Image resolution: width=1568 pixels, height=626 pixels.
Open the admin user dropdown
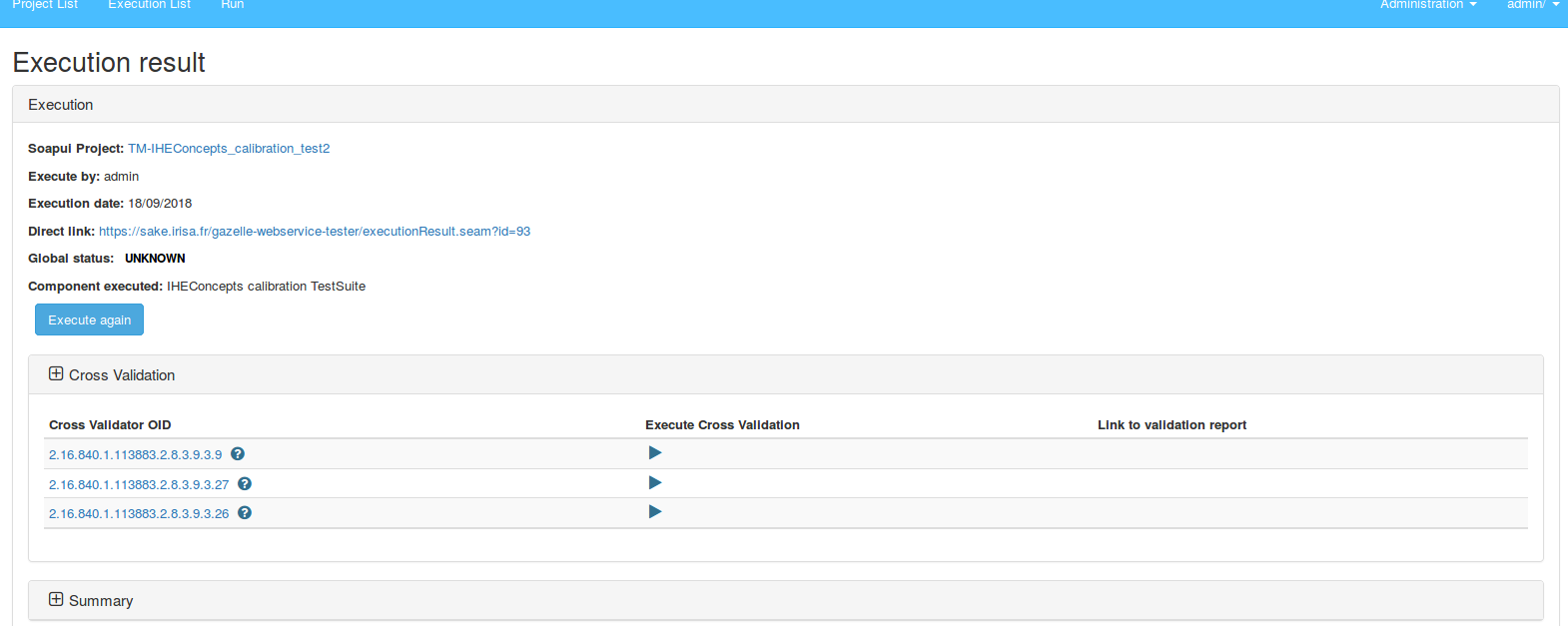pos(1533,5)
